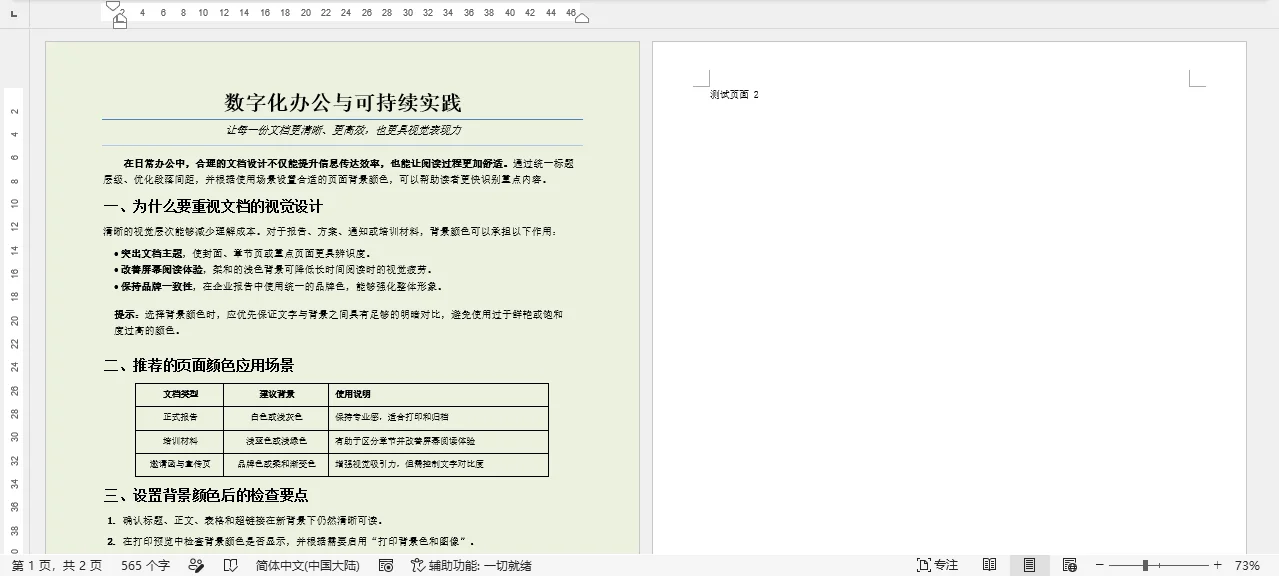Click table cell 白色或浅灰色
This screenshot has height=576, width=1279.
[x=276, y=417]
